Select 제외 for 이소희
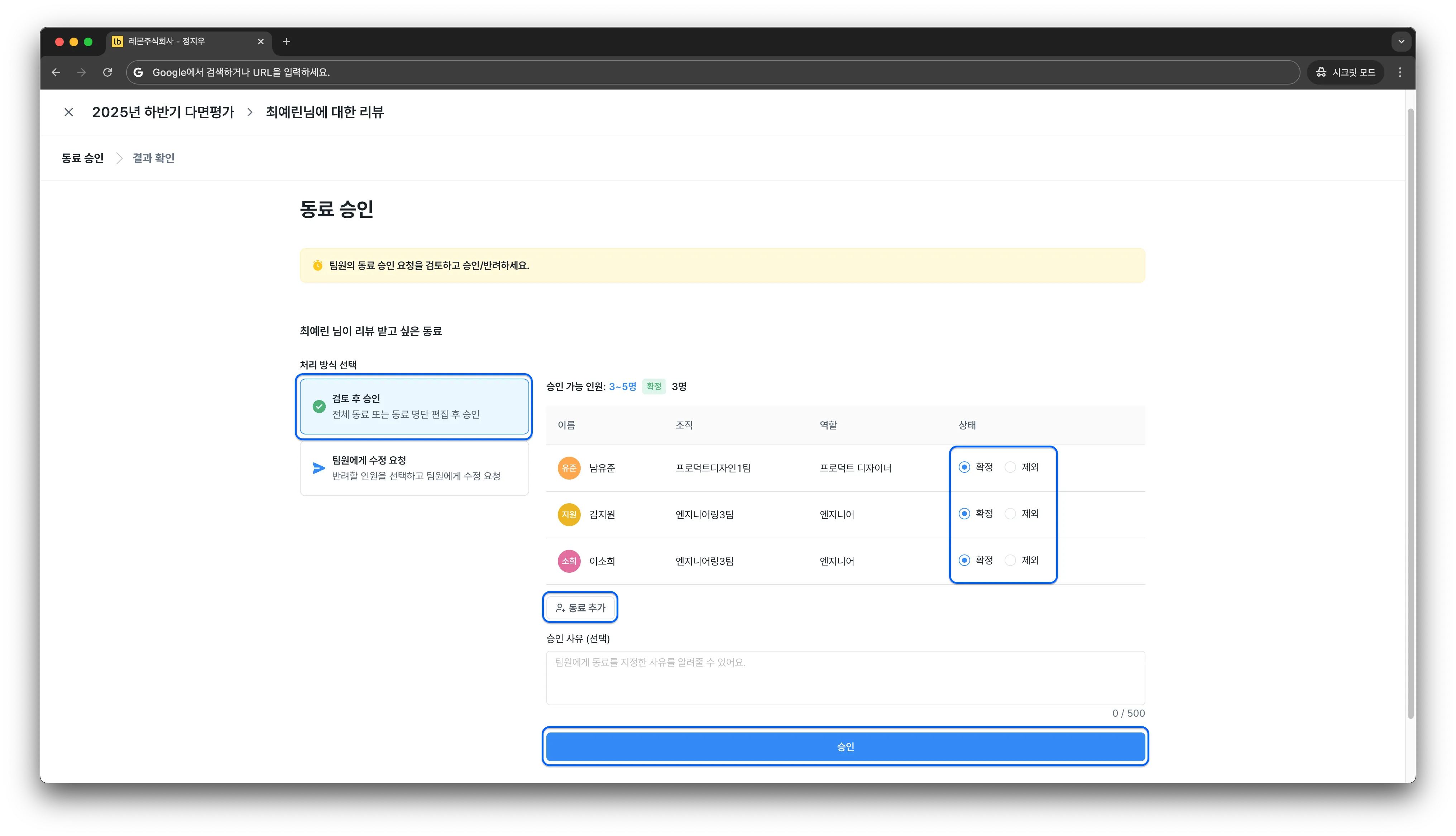The width and height of the screenshot is (1456, 836). (x=1010, y=561)
